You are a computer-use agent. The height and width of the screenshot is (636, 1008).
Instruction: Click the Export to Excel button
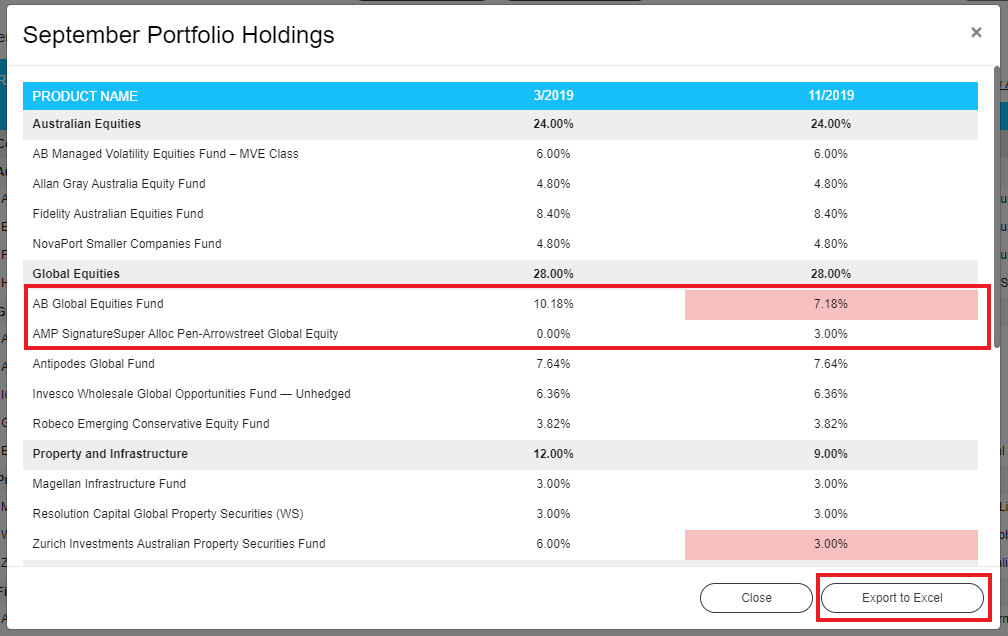(x=902, y=598)
